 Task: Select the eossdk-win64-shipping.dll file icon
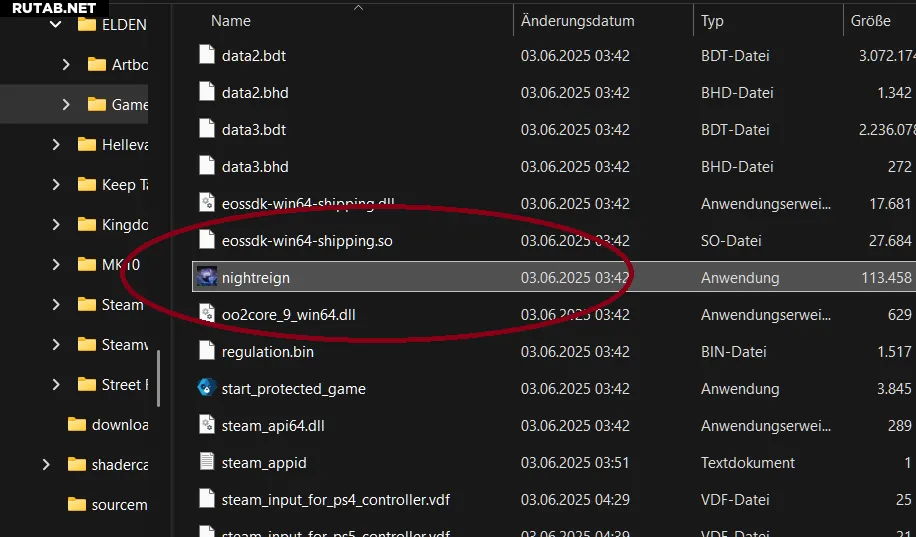pos(207,203)
